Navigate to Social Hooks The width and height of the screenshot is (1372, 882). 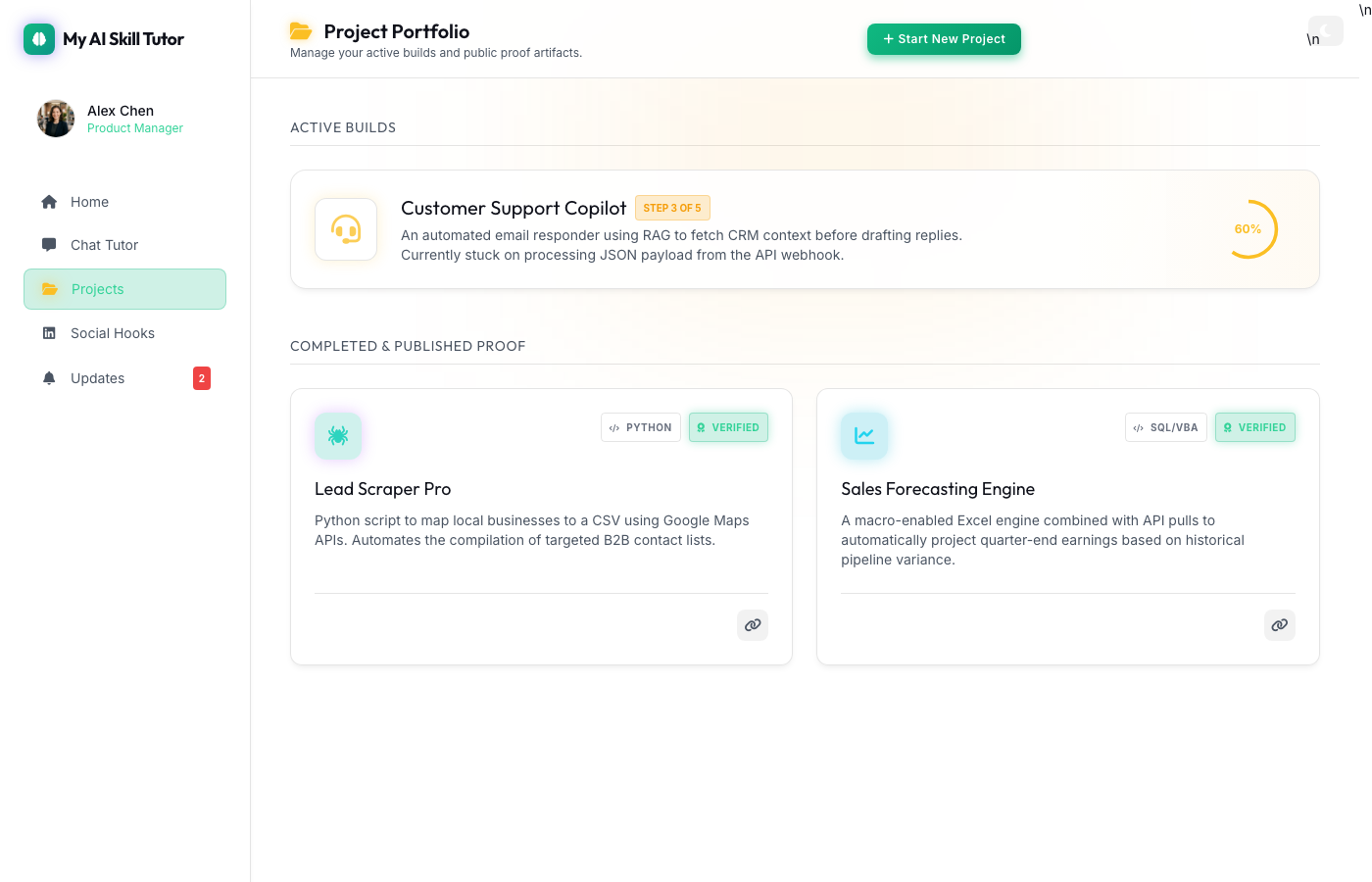(x=112, y=333)
